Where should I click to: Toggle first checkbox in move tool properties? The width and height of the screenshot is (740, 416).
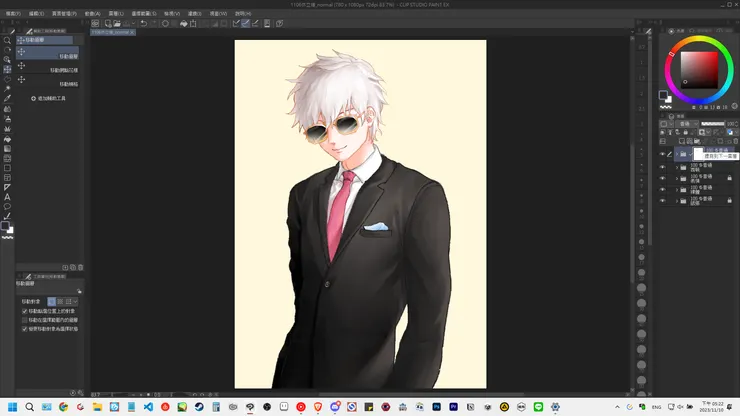point(25,311)
